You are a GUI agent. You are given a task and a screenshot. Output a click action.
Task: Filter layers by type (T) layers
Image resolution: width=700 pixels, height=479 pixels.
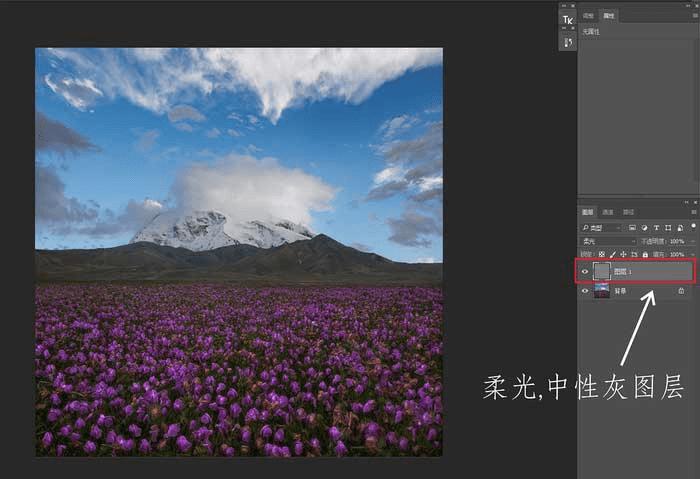pyautogui.click(x=656, y=228)
